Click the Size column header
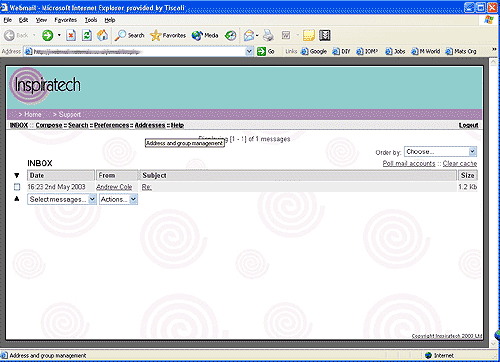The image size is (500, 362). point(468,175)
